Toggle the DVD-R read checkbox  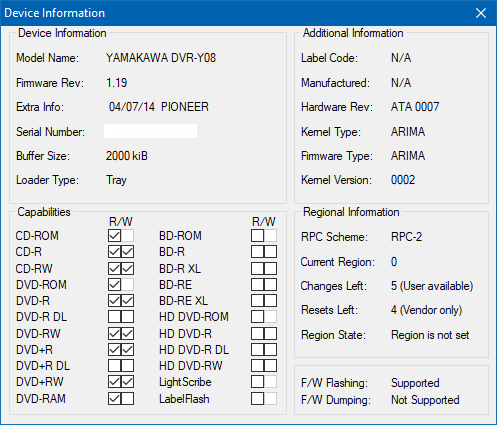pyautogui.click(x=114, y=301)
